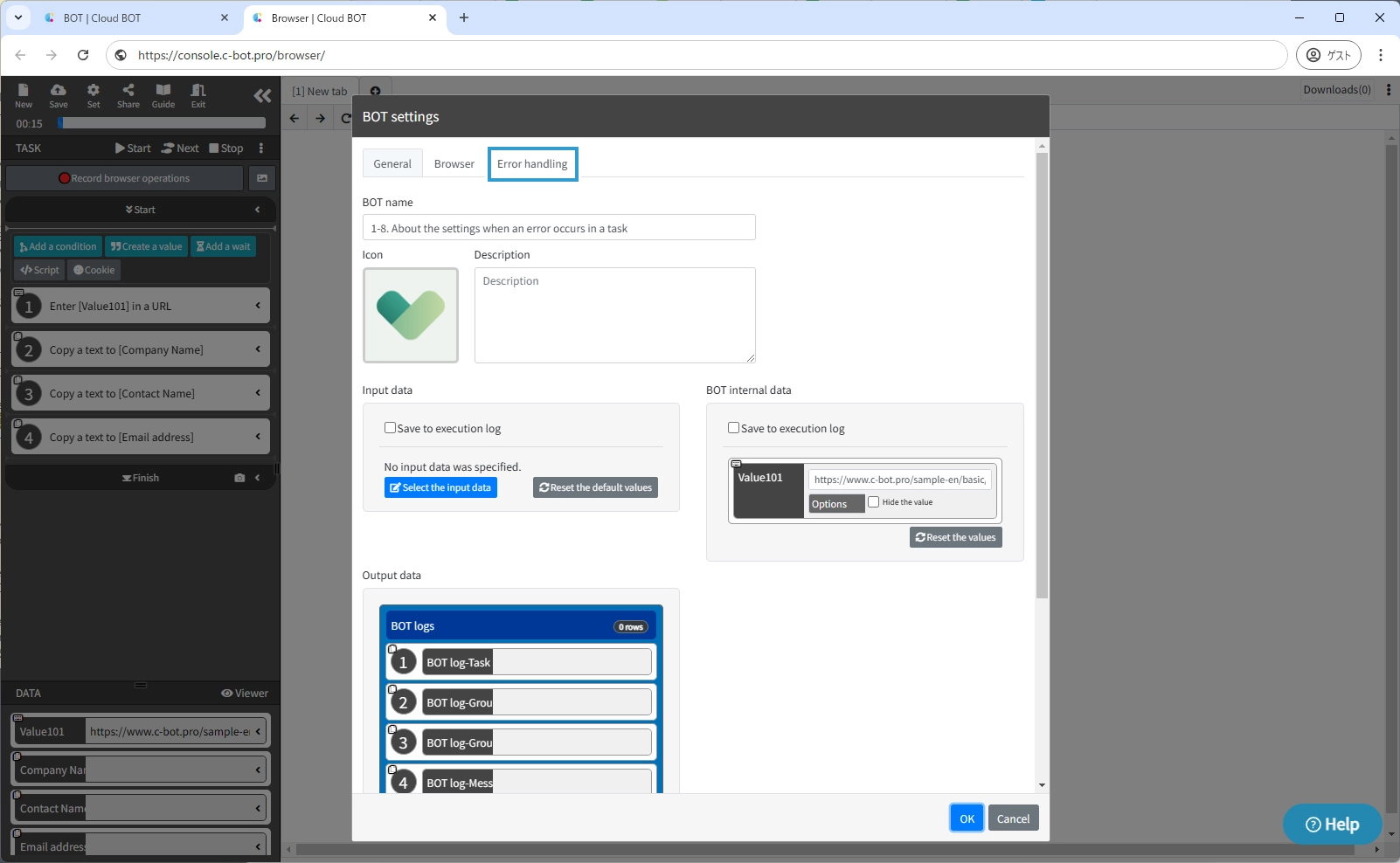Click the BOT name input field

(x=558, y=228)
